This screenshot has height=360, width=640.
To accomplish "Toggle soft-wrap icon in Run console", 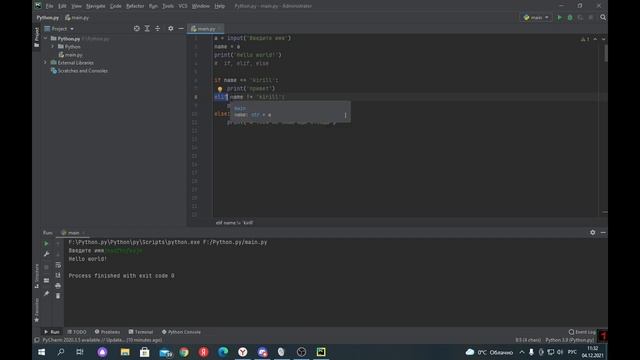I will coord(58,265).
